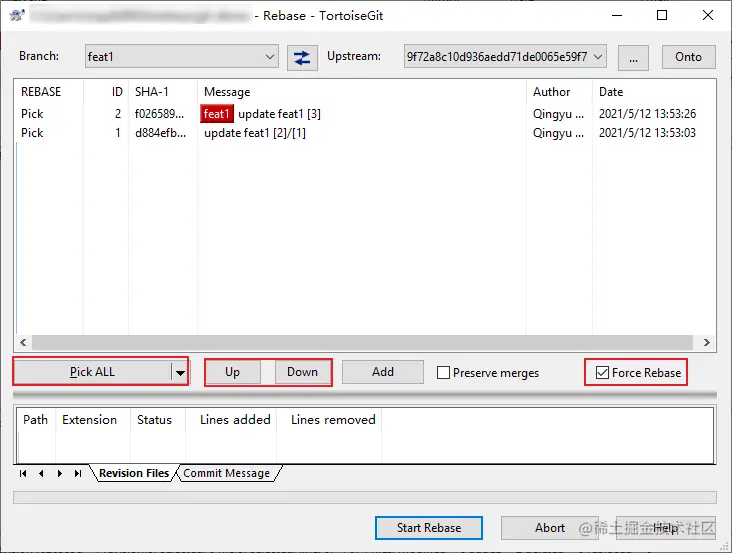Open the Upstream commit hash dropdown
Screen dimensions: 732x553
click(x=505, y=56)
